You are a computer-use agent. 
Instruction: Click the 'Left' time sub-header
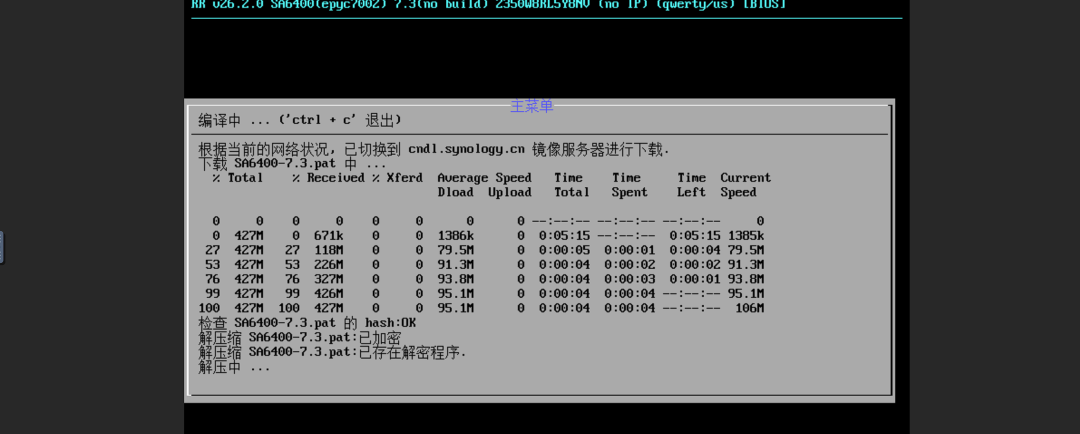tap(691, 192)
